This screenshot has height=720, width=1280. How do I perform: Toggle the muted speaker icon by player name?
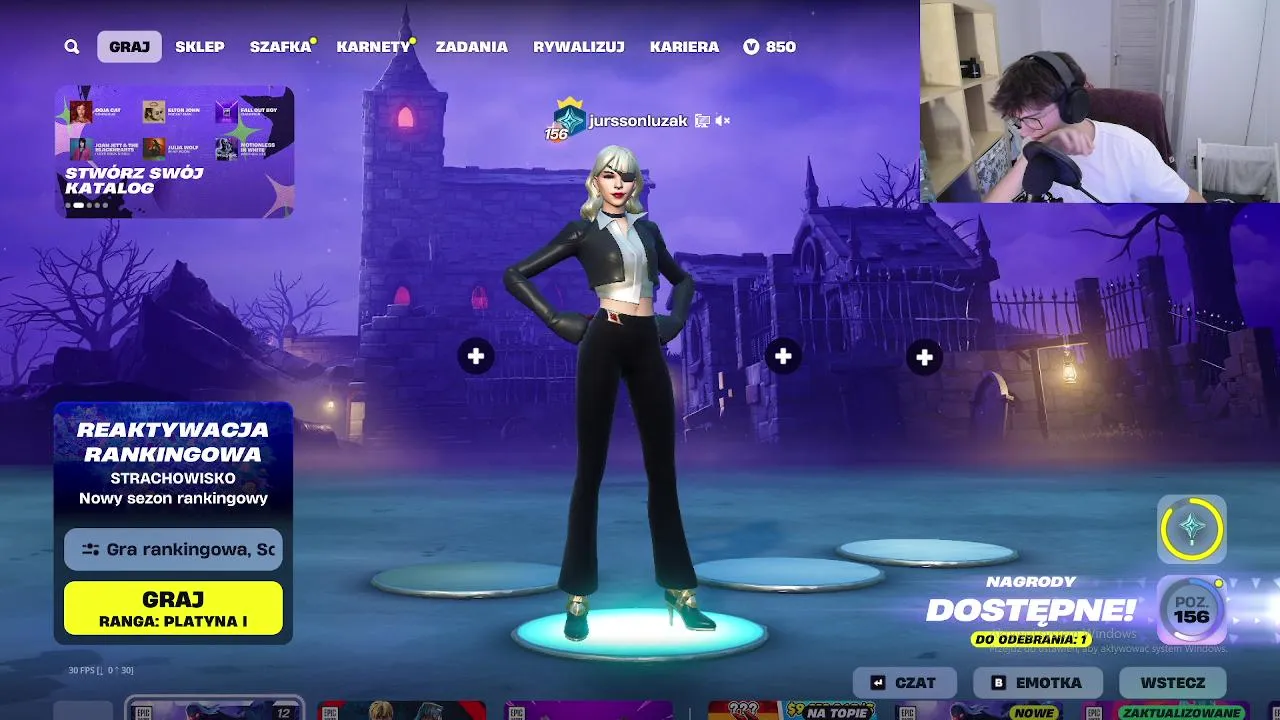[723, 121]
